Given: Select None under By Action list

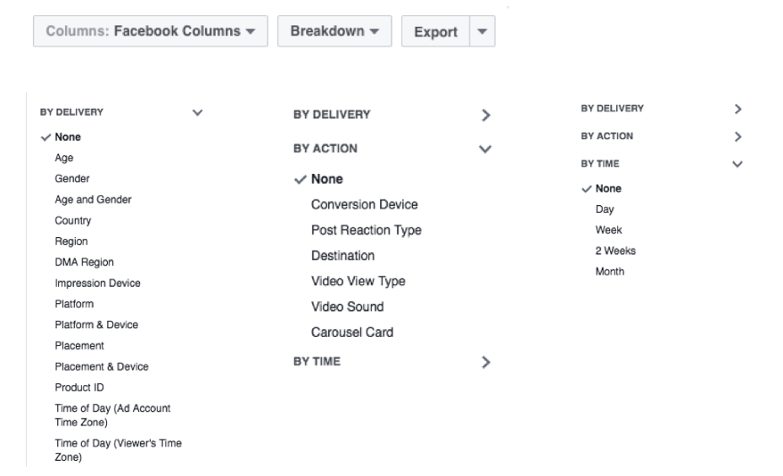Looking at the screenshot, I should [x=327, y=179].
